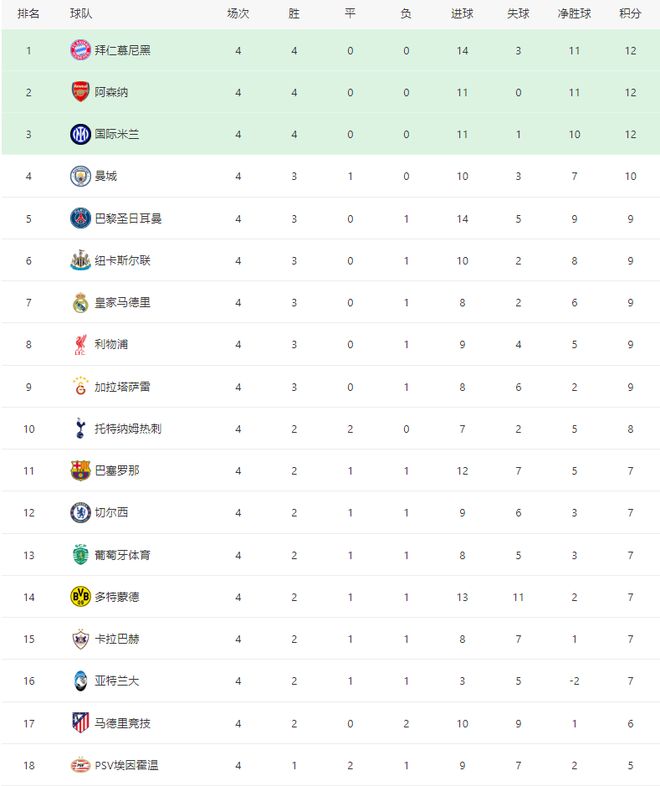The height and width of the screenshot is (786, 660).
Task: Click the Arsenal club crest
Action: pyautogui.click(x=80, y=92)
